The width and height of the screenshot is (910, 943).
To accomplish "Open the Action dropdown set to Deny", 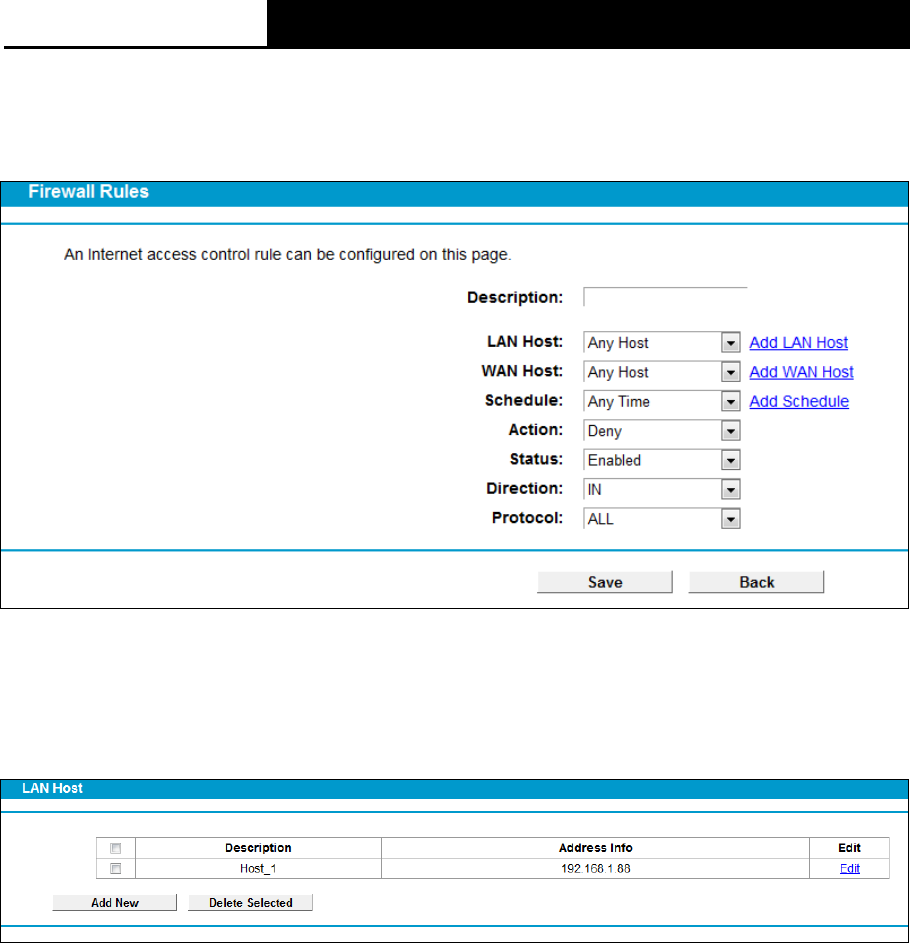I will click(x=662, y=431).
